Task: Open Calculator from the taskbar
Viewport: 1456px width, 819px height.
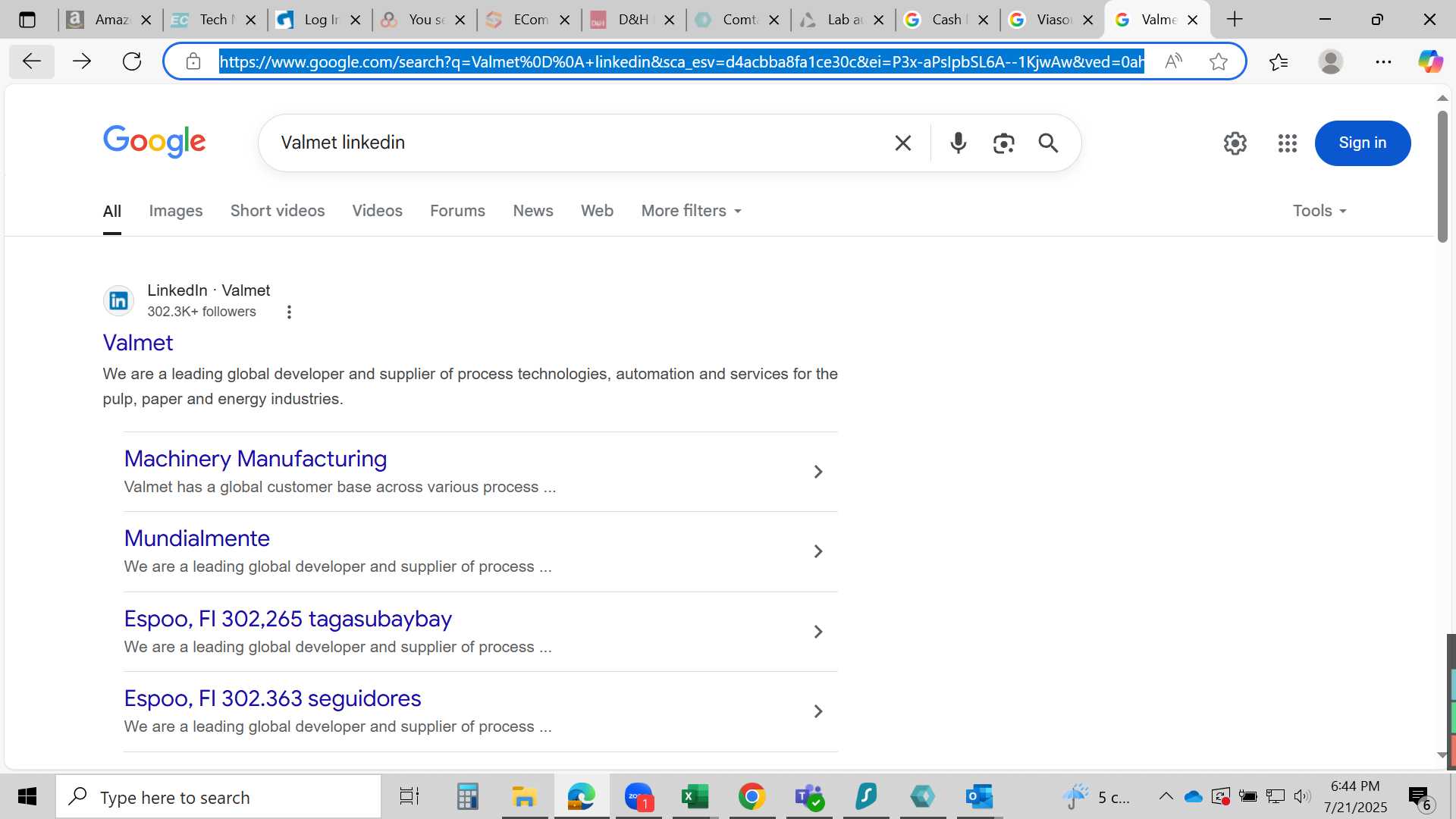Action: (467, 796)
